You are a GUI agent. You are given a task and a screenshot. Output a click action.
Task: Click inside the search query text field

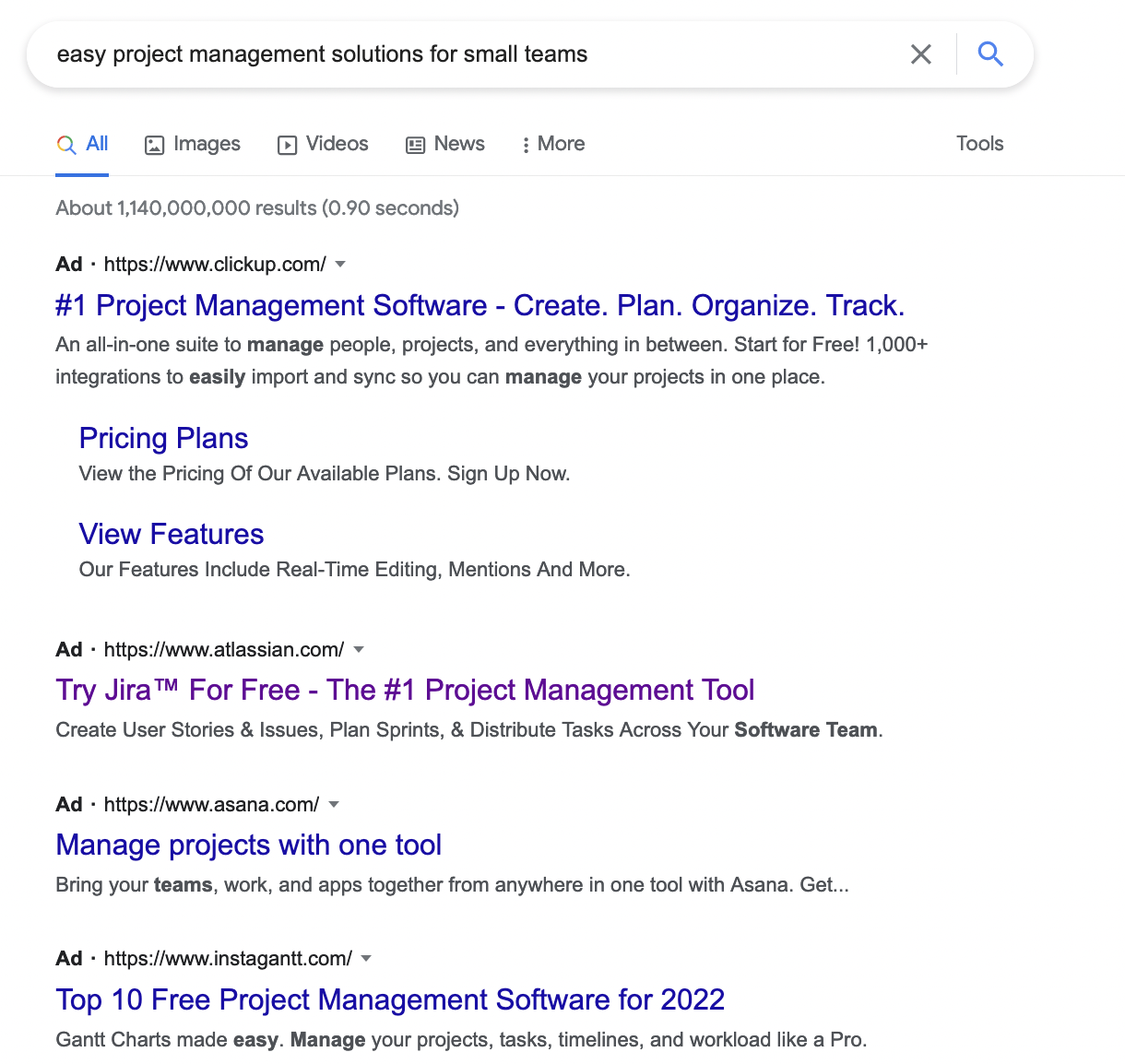[x=461, y=54]
